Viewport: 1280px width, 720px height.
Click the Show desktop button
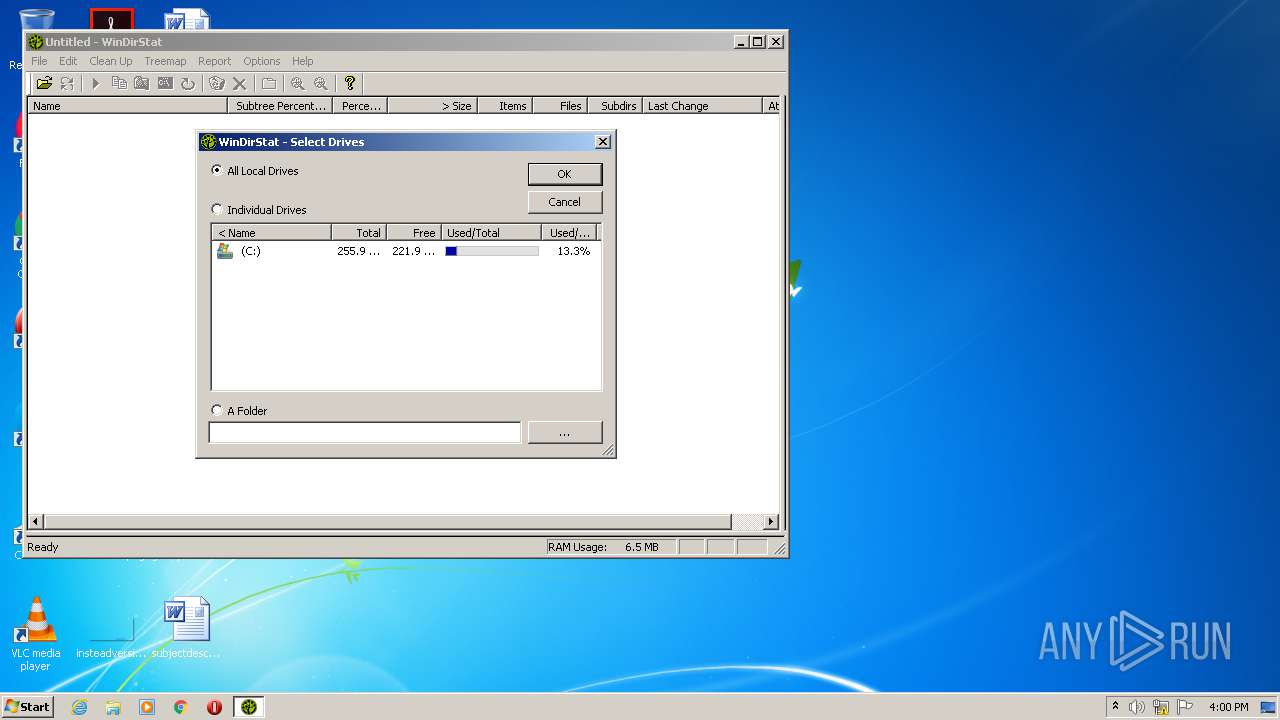point(1270,707)
